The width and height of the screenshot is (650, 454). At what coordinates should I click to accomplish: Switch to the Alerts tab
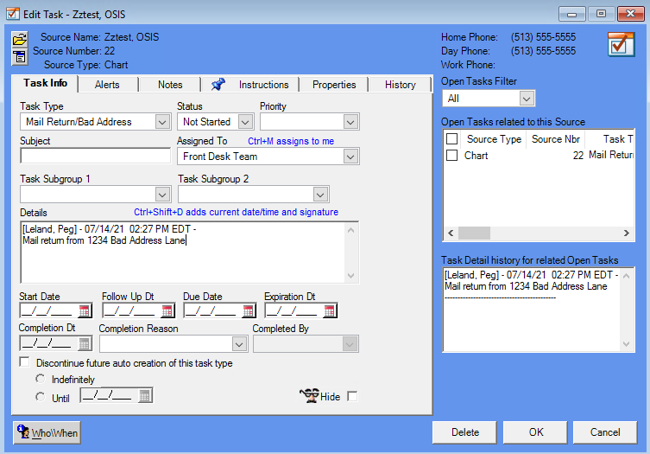click(x=107, y=85)
